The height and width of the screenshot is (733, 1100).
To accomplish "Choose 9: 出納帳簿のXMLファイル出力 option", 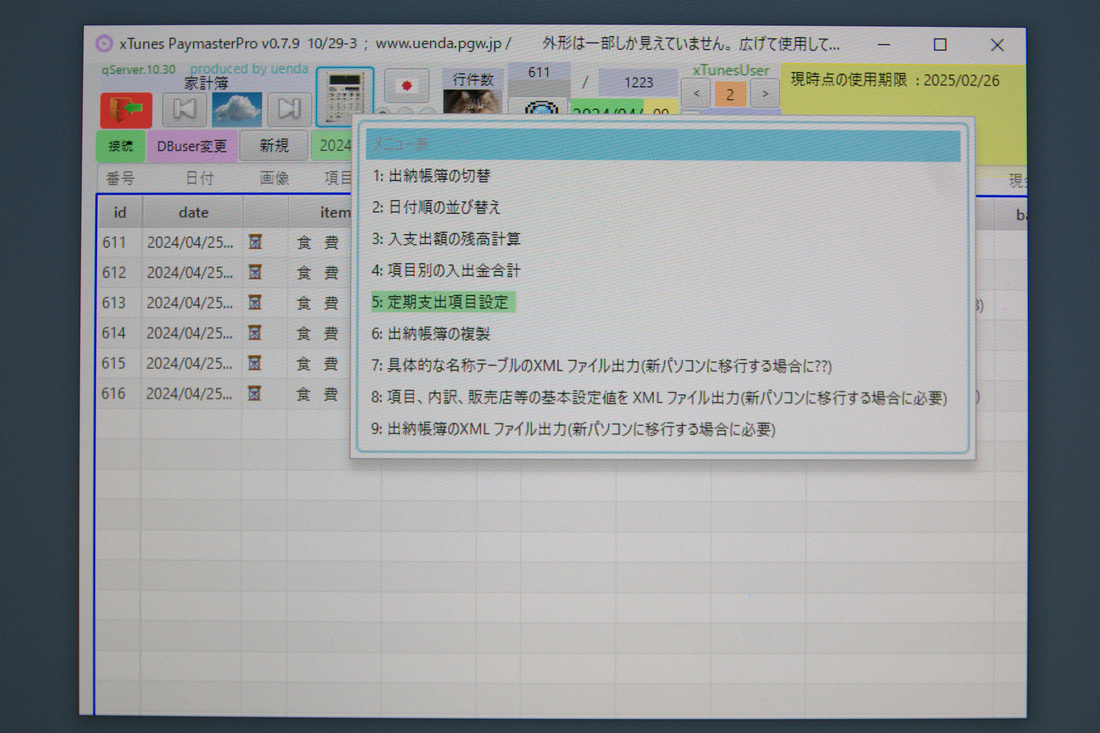I will click(574, 430).
